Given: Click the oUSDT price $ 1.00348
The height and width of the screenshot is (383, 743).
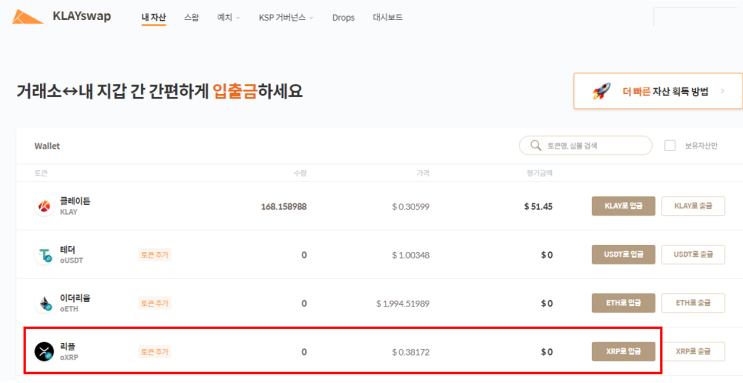Looking at the screenshot, I should click(x=411, y=255).
